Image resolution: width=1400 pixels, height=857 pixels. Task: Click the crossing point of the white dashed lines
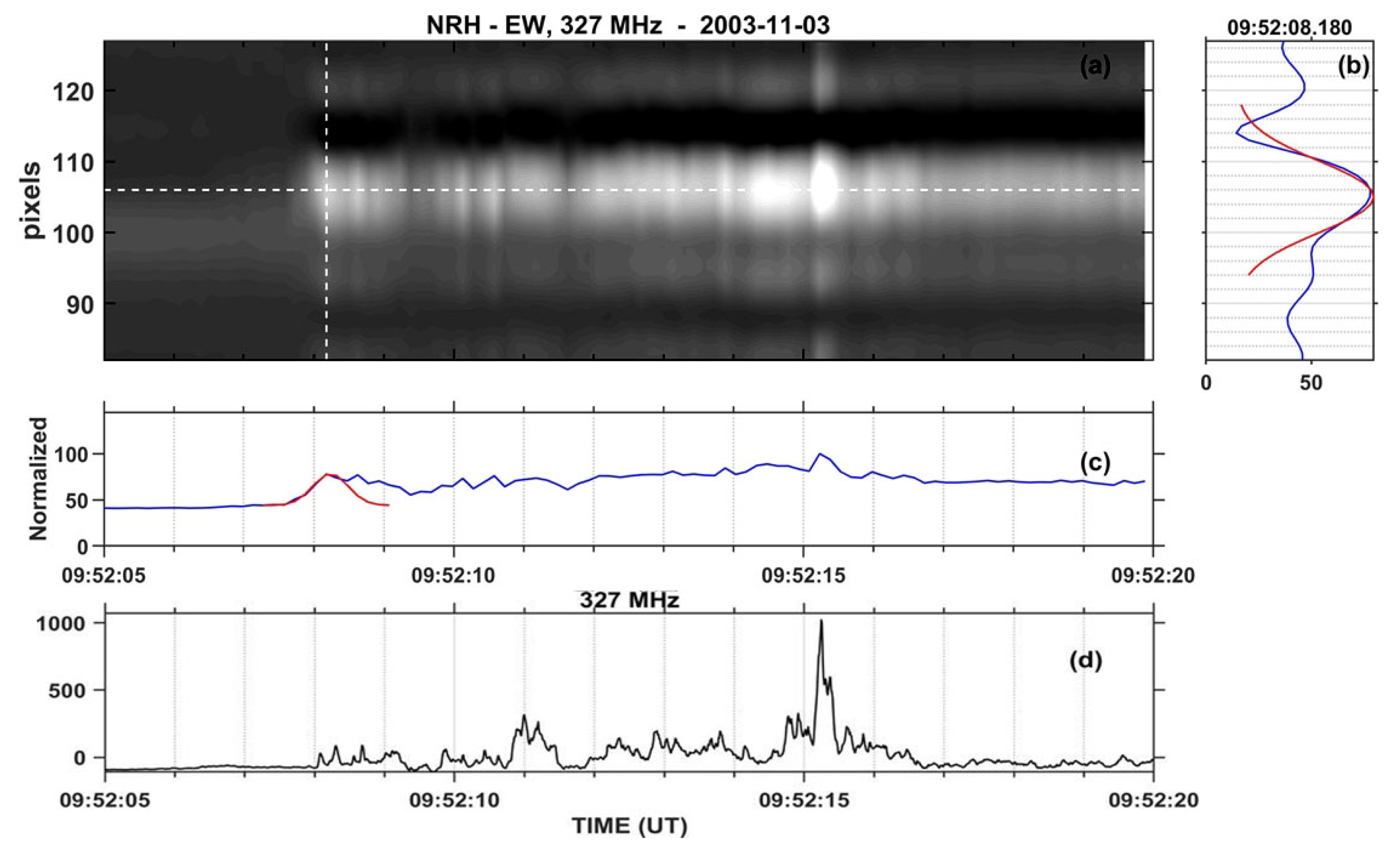326,190
